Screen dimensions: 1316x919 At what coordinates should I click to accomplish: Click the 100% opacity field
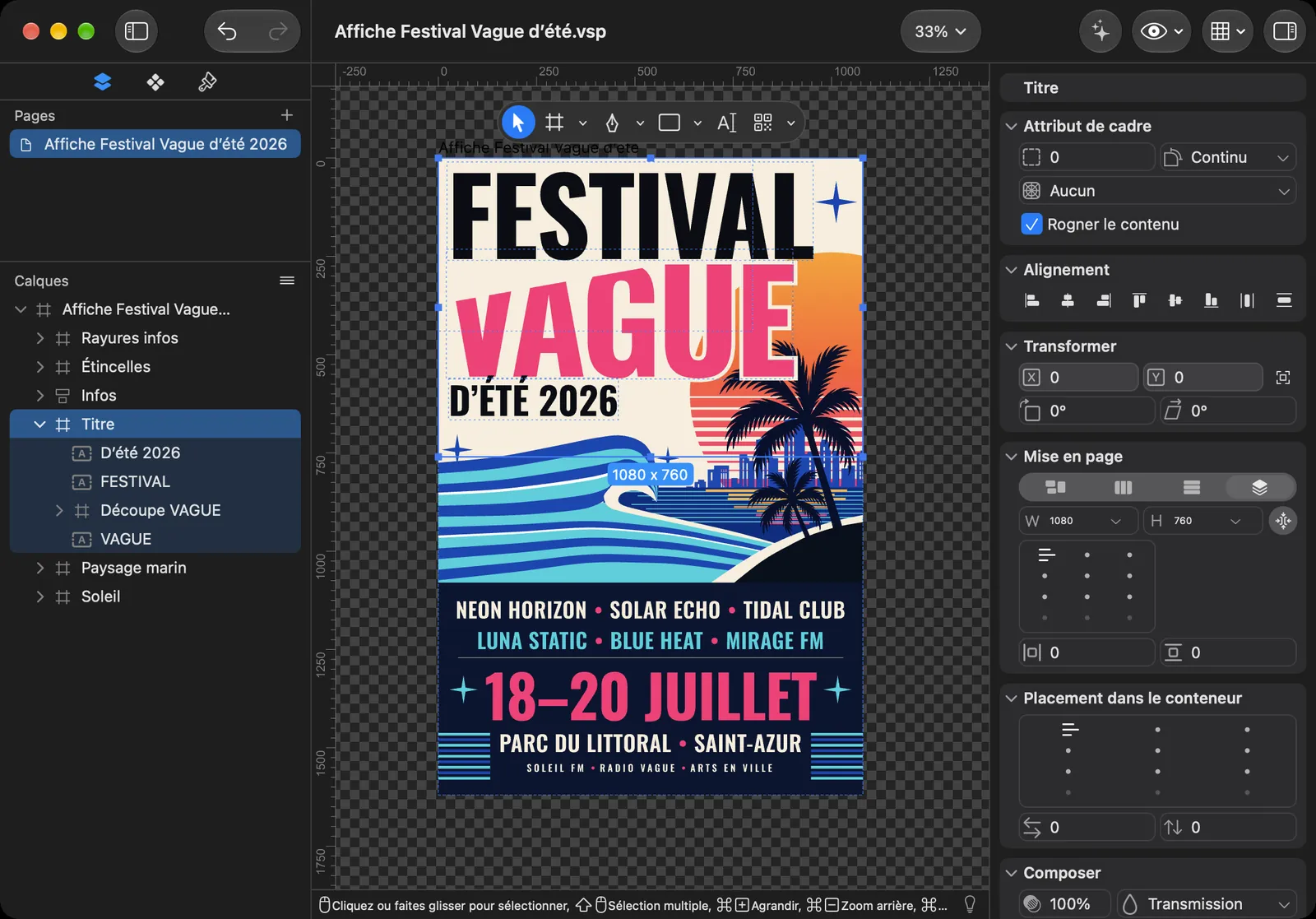pos(1065,904)
